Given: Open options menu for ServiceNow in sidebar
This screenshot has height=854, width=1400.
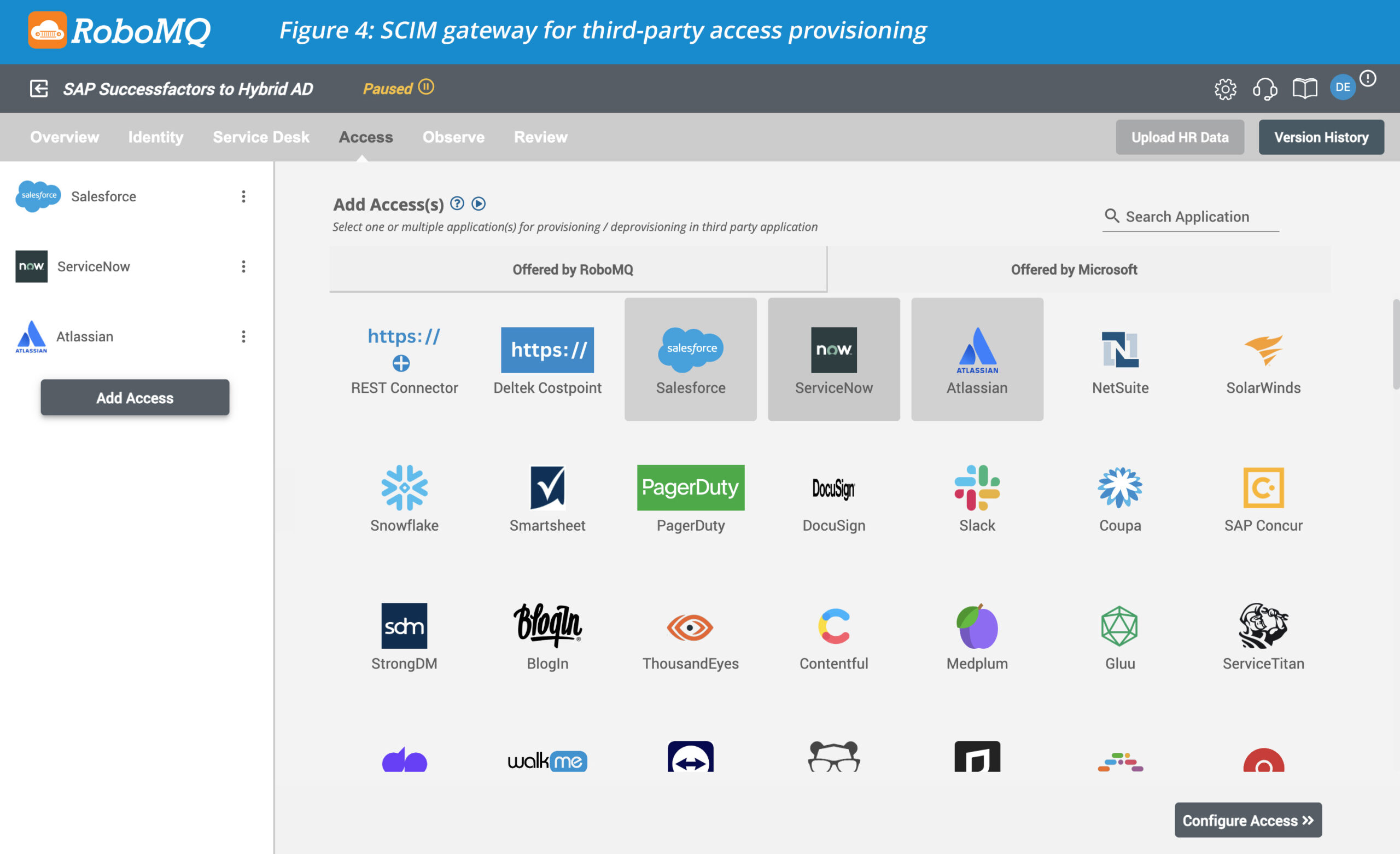Looking at the screenshot, I should coord(243,266).
